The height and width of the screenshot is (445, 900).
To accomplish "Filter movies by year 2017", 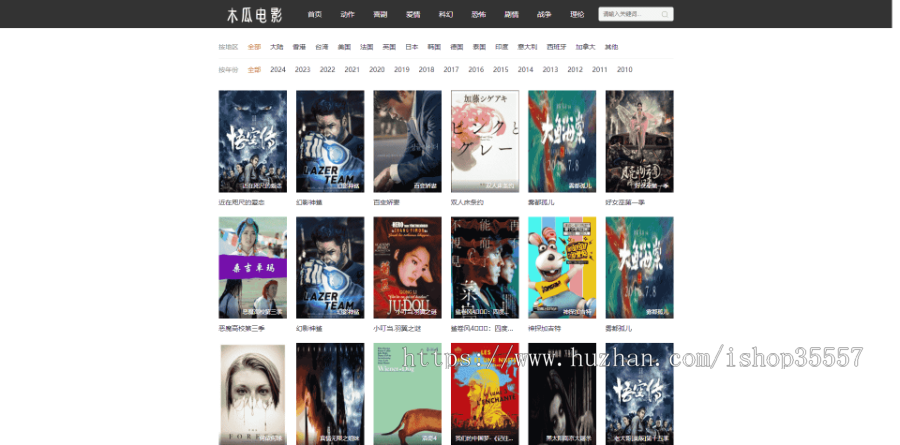I will (x=451, y=69).
